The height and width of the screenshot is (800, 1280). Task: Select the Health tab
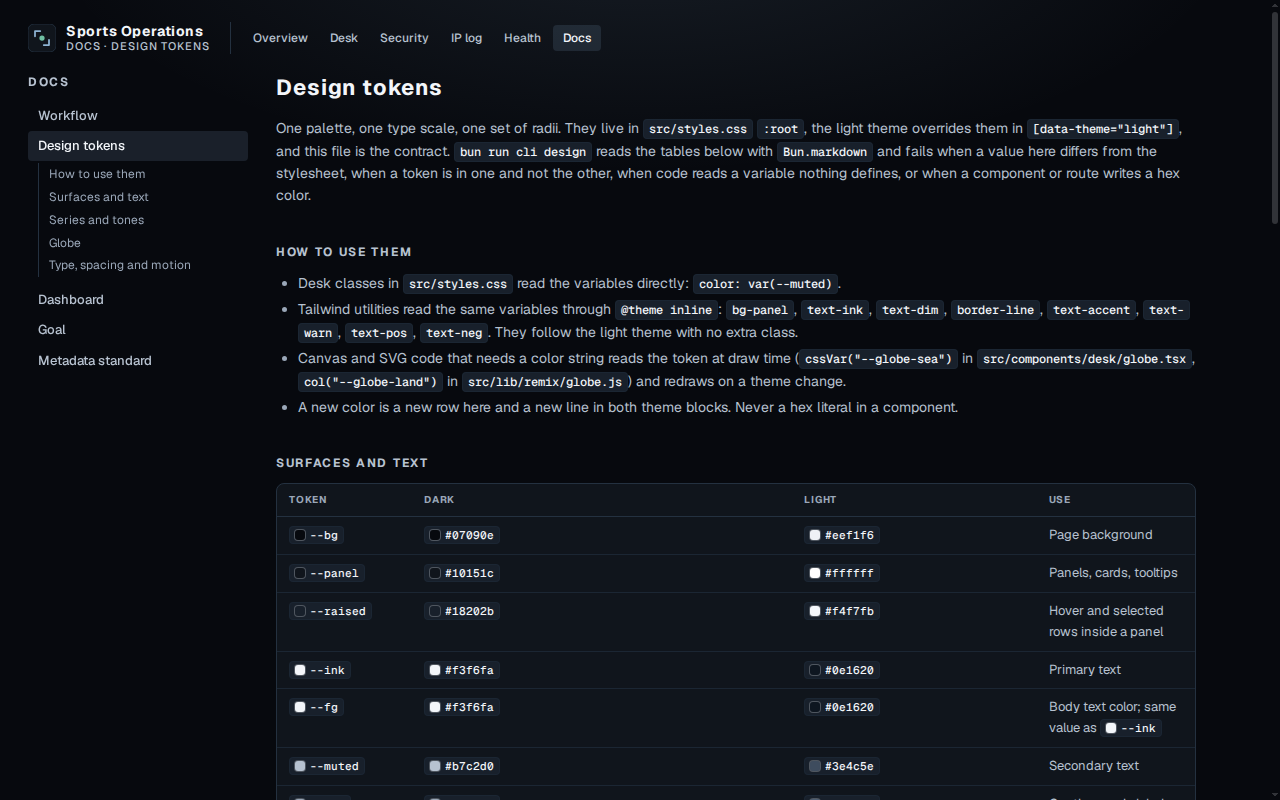tap(522, 38)
